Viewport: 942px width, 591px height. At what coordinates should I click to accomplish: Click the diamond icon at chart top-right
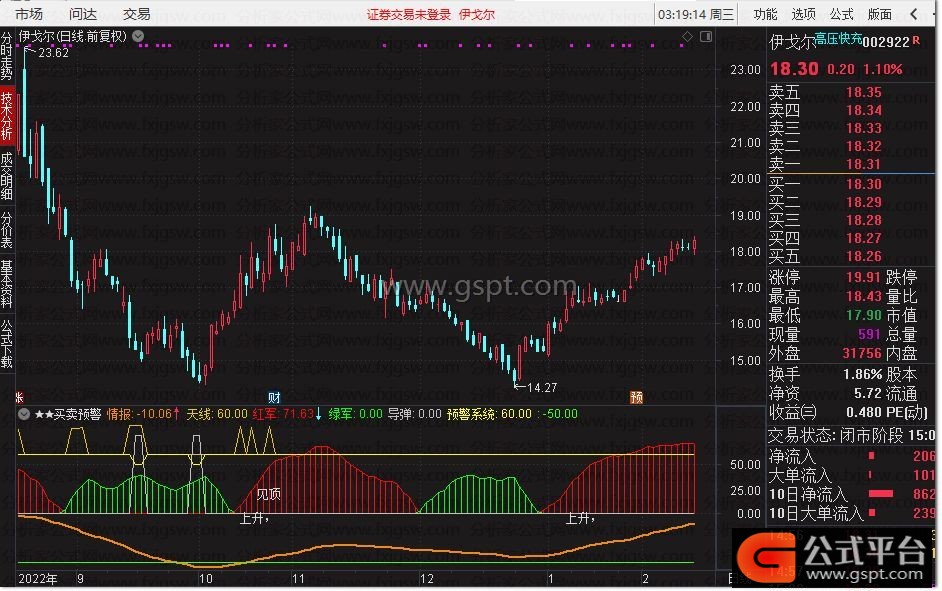click(x=687, y=37)
